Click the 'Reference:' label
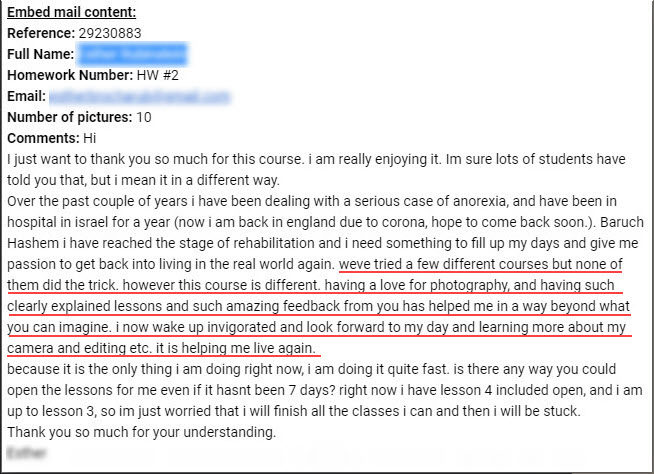Screen dimensions: 654x474 41,33
